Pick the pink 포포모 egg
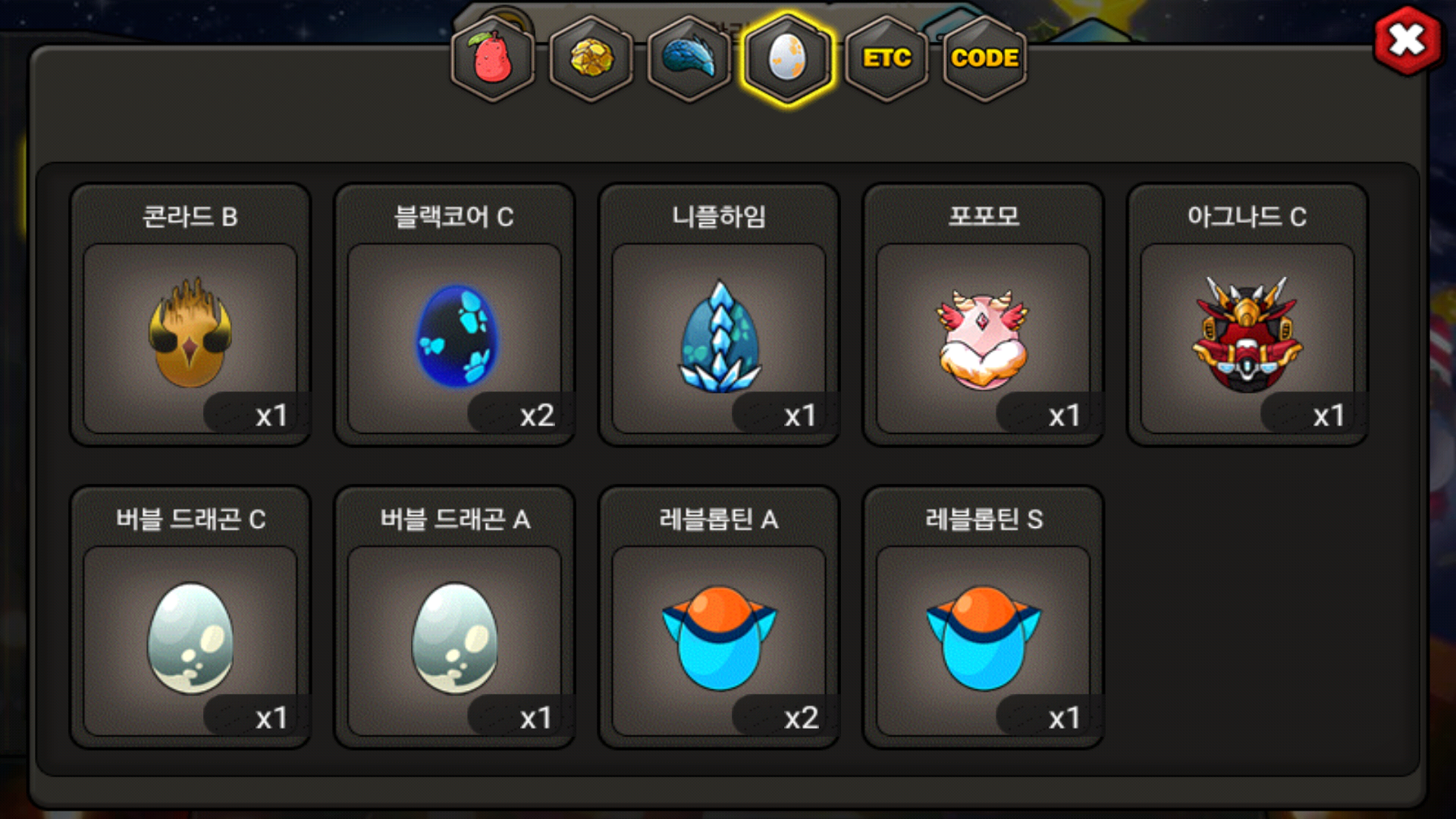The image size is (1456, 819). [x=984, y=334]
